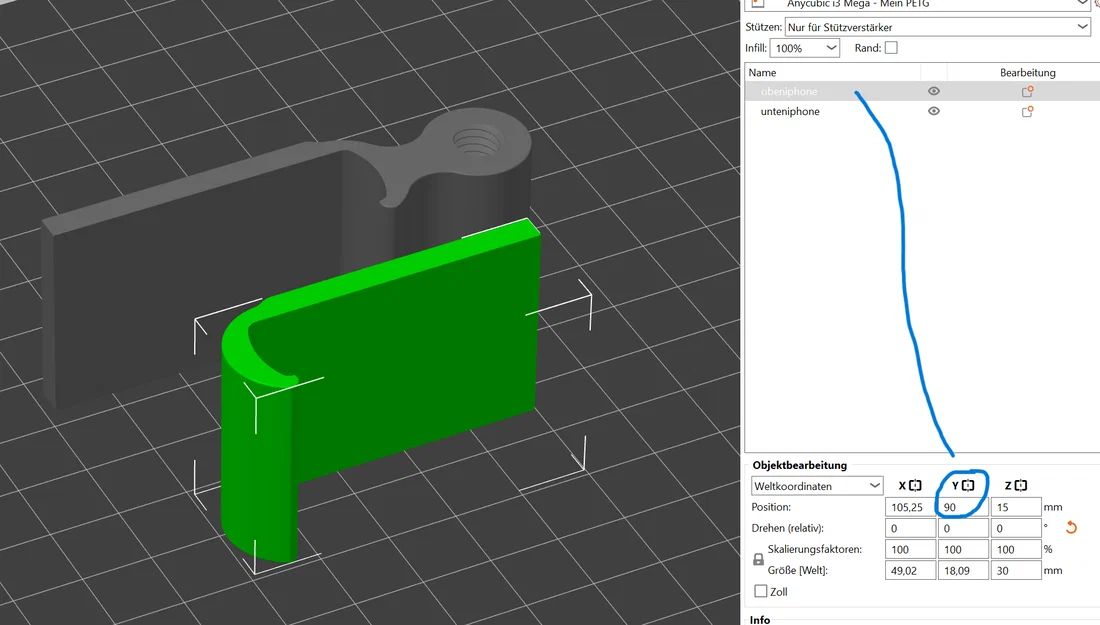
Task: Click Größe X field showing 49,02
Action: (x=910, y=570)
